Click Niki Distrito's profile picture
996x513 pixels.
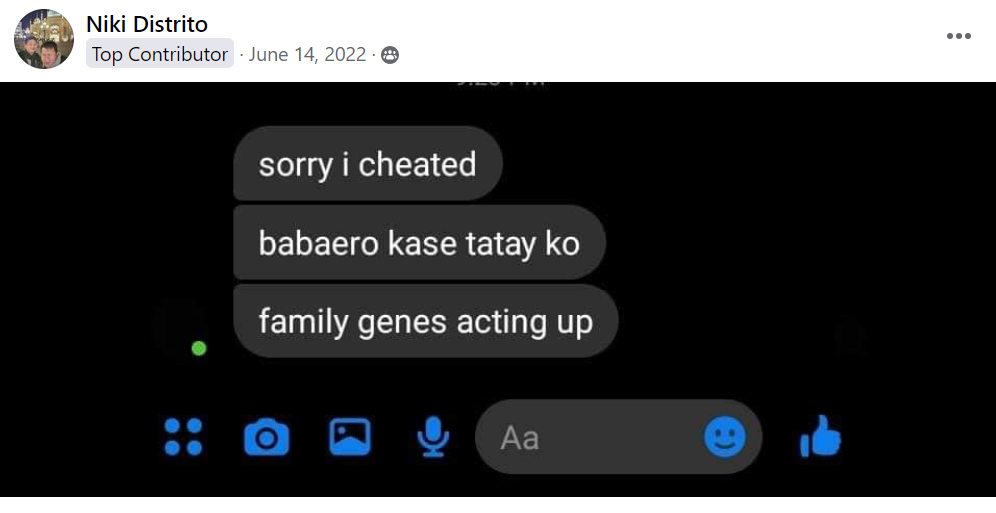(x=43, y=39)
